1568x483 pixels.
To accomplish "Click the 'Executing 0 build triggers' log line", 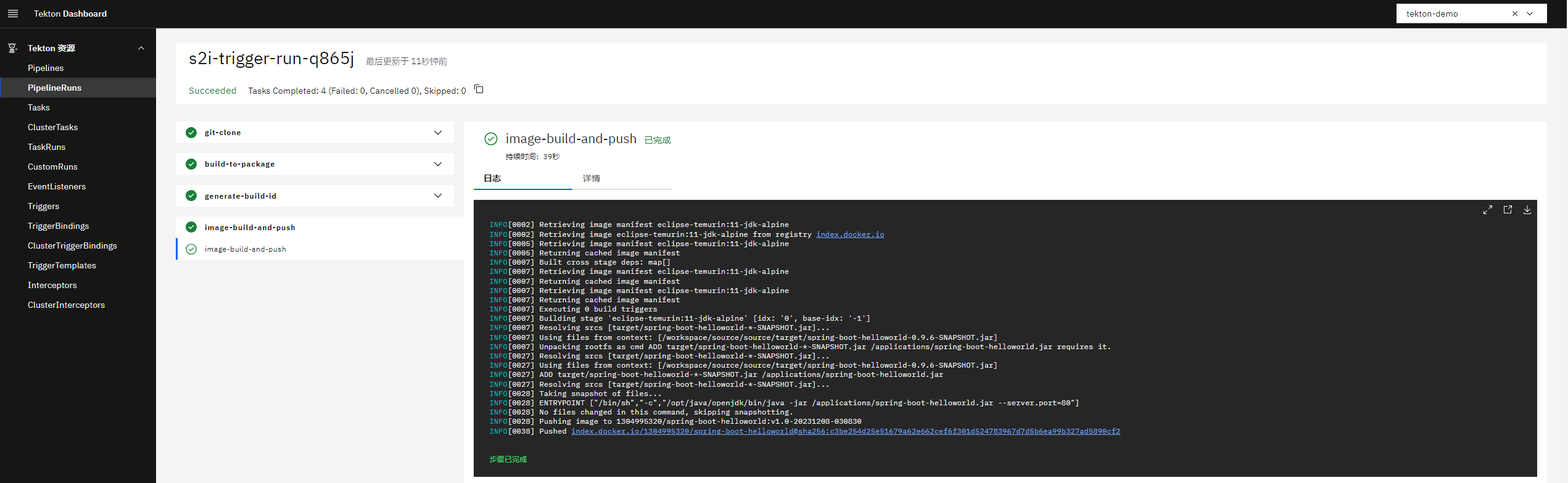I will pos(573,309).
